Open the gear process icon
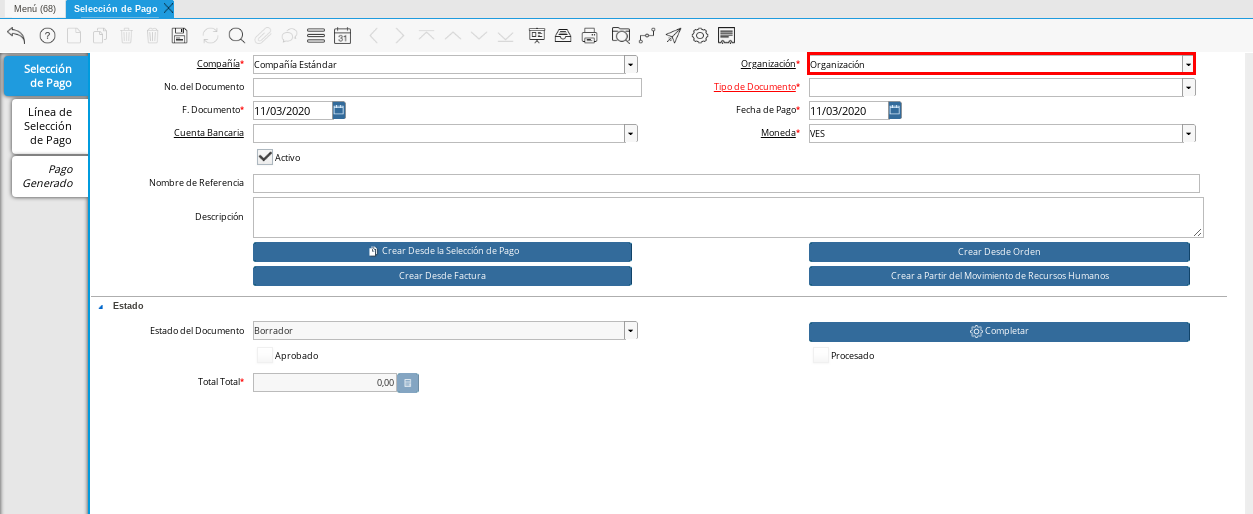Image resolution: width=1253 pixels, height=514 pixels. tap(700, 35)
